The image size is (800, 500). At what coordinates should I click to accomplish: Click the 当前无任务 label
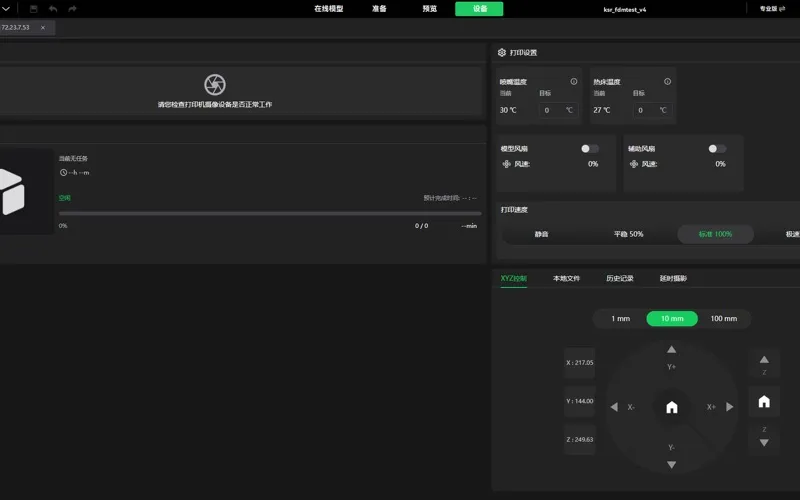pyautogui.click(x=73, y=159)
